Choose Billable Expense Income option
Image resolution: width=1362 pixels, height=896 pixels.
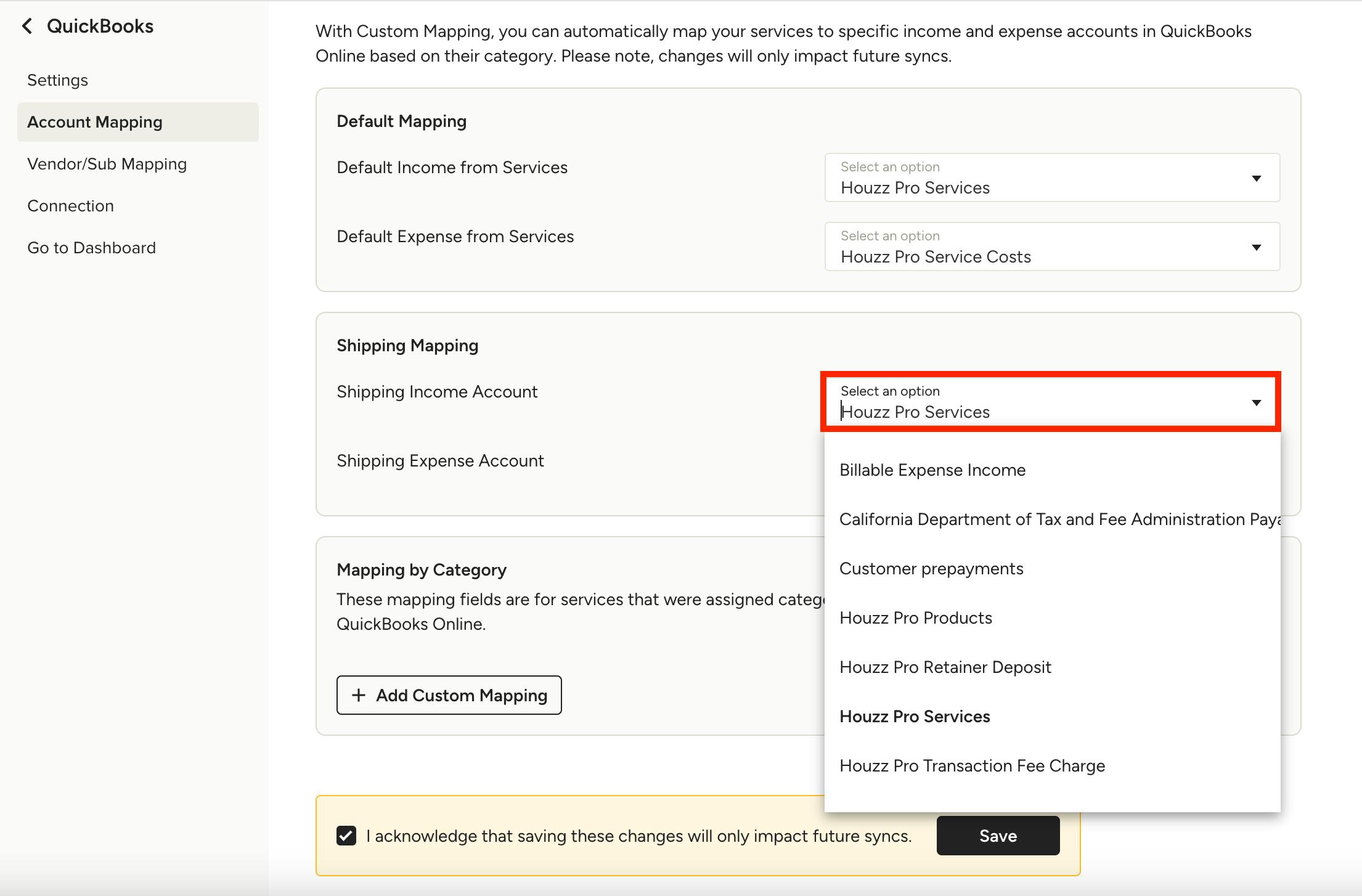coord(932,470)
